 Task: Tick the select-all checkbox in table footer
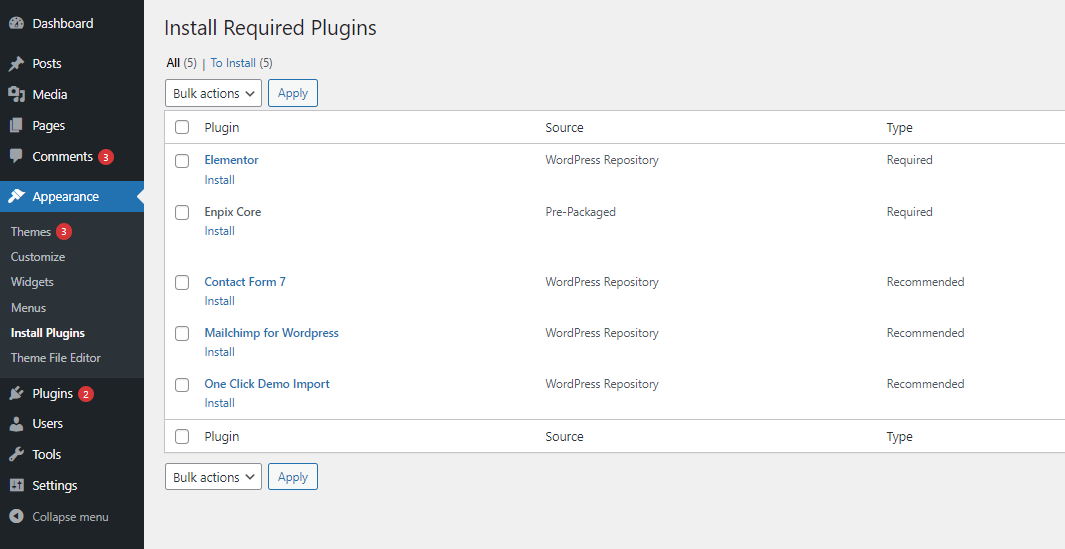[x=182, y=436]
